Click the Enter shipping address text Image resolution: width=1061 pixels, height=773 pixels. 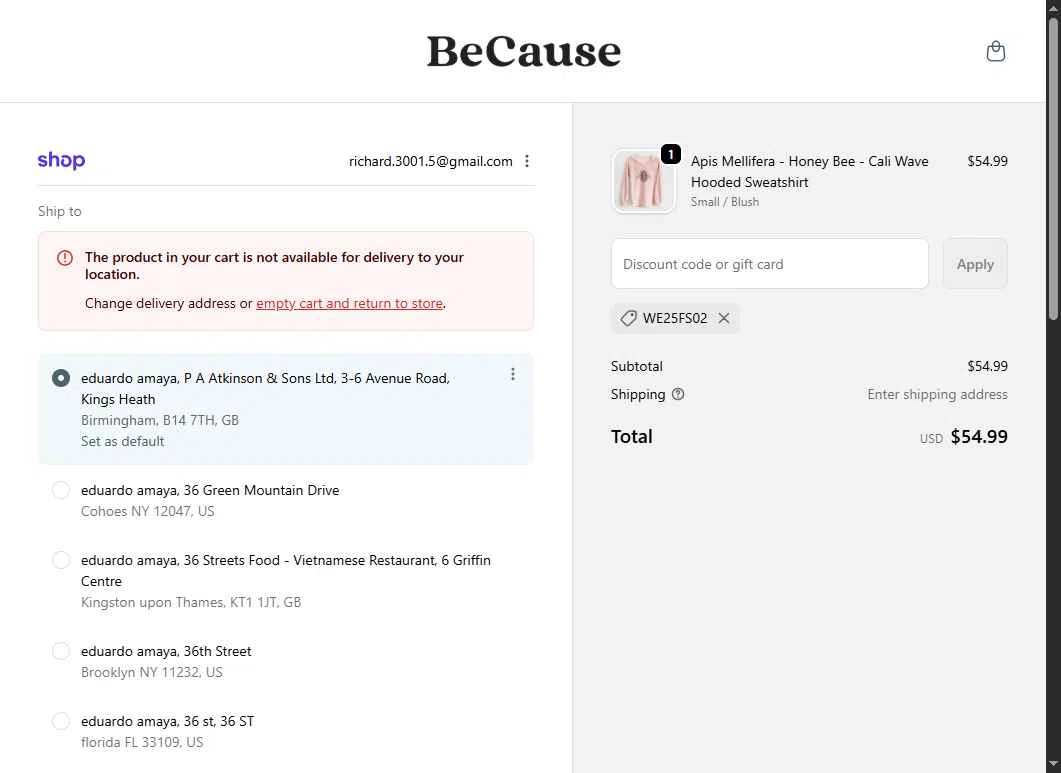click(937, 394)
